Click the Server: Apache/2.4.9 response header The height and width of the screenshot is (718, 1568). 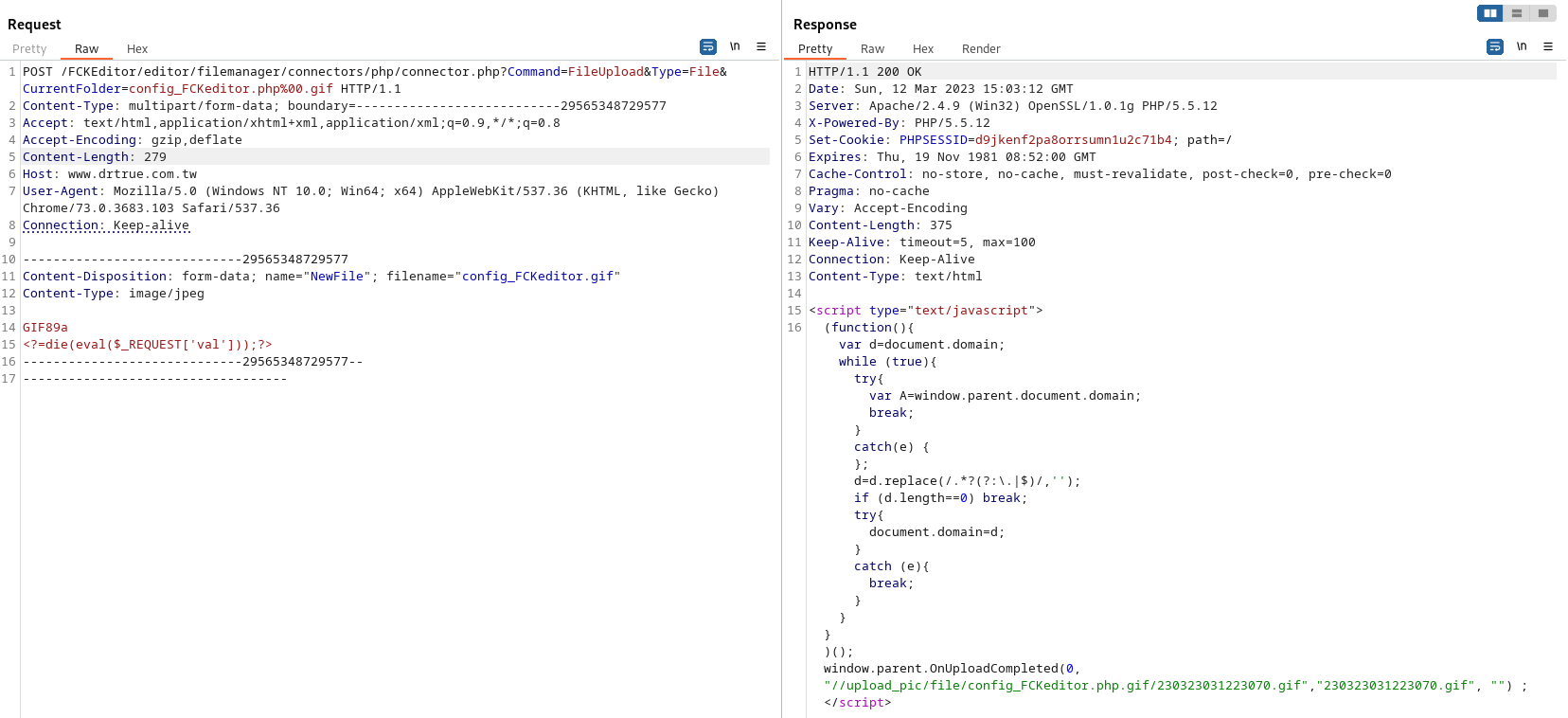[1013, 106]
